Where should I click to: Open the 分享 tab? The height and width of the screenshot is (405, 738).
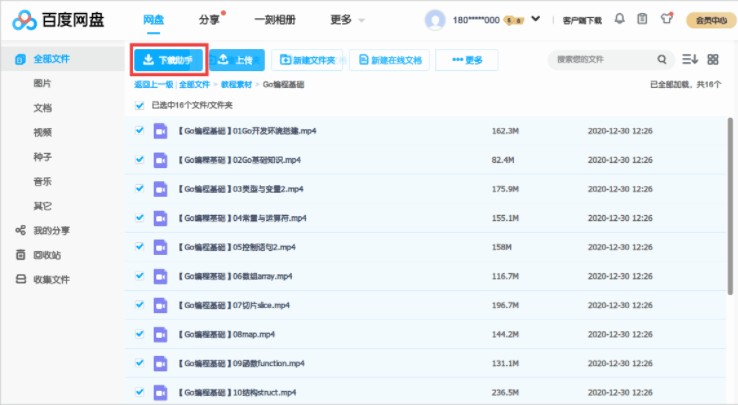click(x=209, y=20)
